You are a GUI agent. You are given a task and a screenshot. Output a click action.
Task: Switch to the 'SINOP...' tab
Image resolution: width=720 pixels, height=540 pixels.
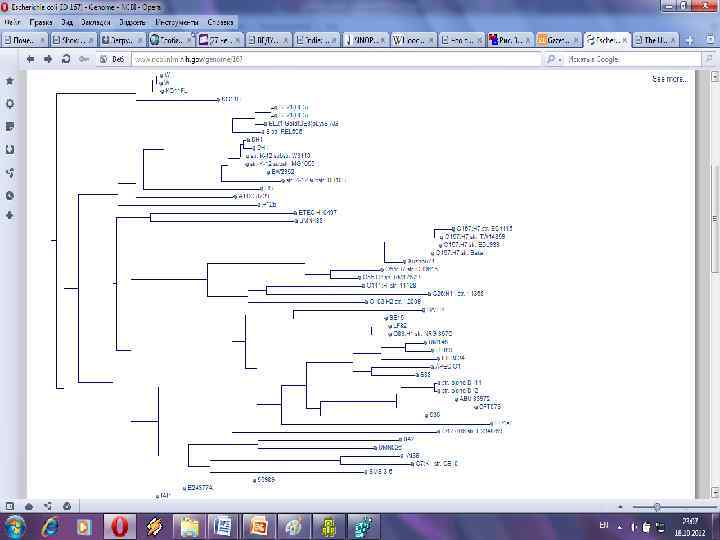pyautogui.click(x=365, y=40)
